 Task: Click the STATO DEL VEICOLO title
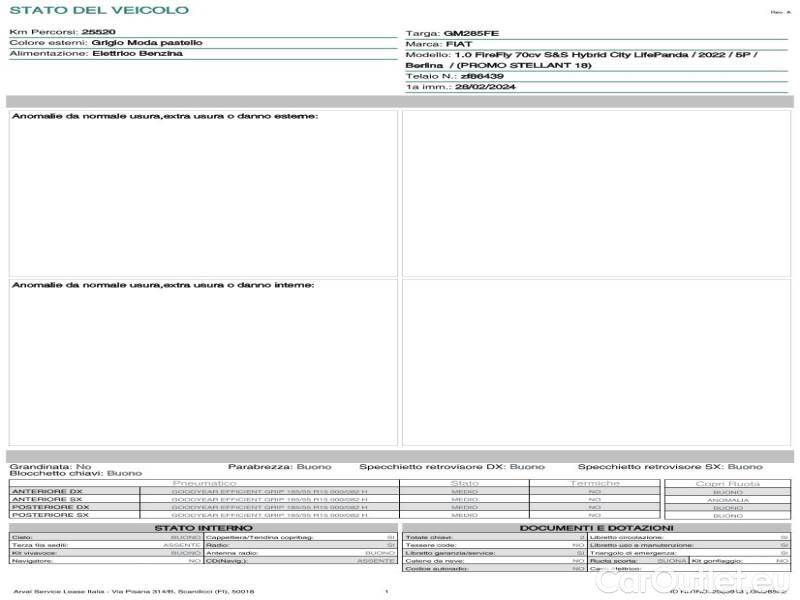(x=98, y=10)
